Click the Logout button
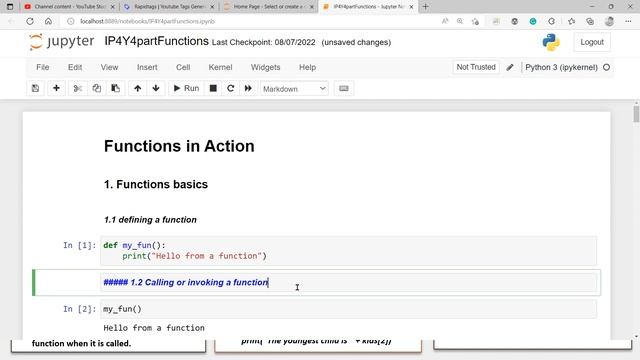640x360 pixels. pyautogui.click(x=592, y=42)
